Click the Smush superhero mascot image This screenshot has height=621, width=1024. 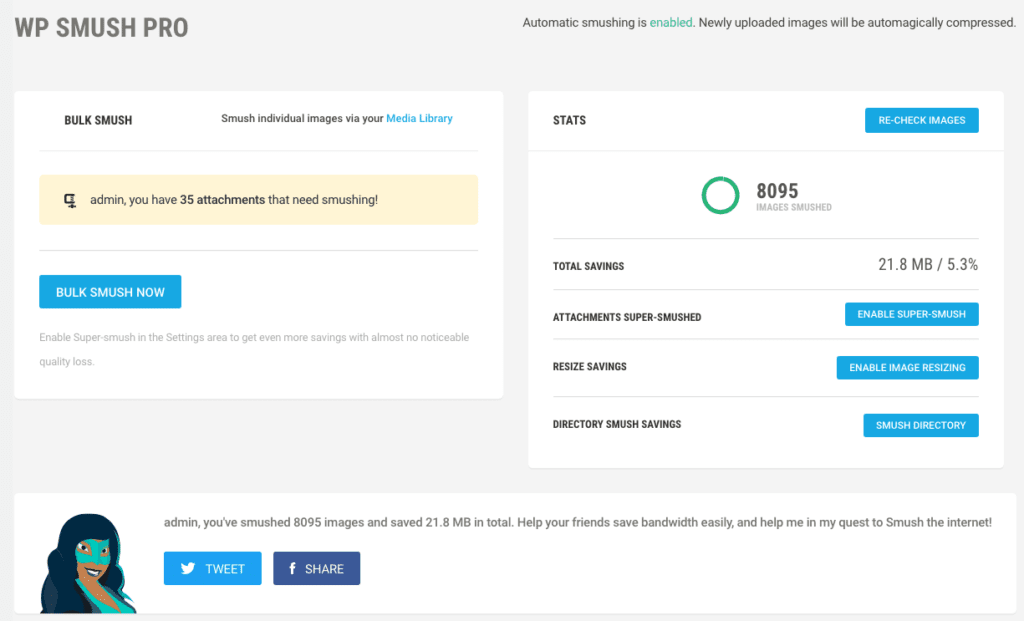click(88, 563)
